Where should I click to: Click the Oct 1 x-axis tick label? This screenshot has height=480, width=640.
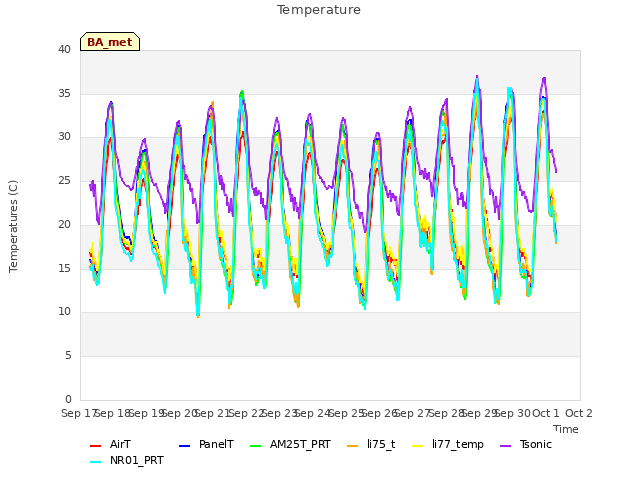coord(546,413)
